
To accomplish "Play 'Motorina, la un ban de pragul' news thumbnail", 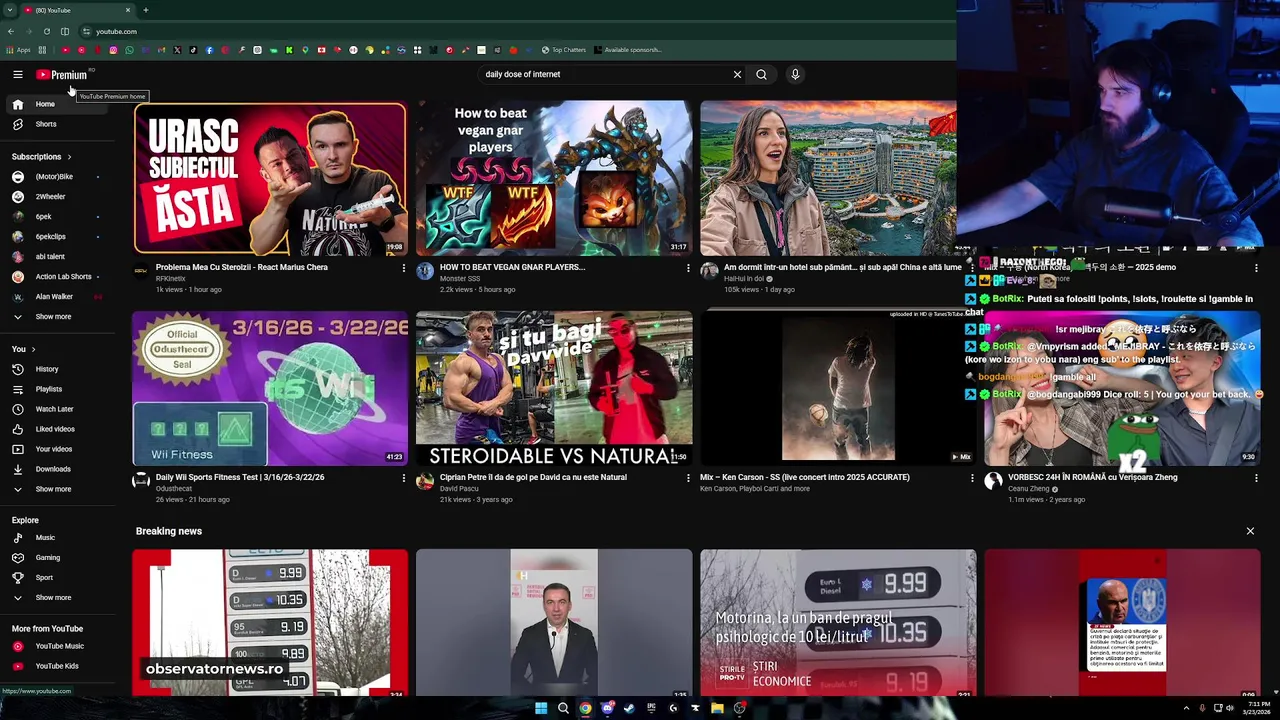I will tap(838, 622).
